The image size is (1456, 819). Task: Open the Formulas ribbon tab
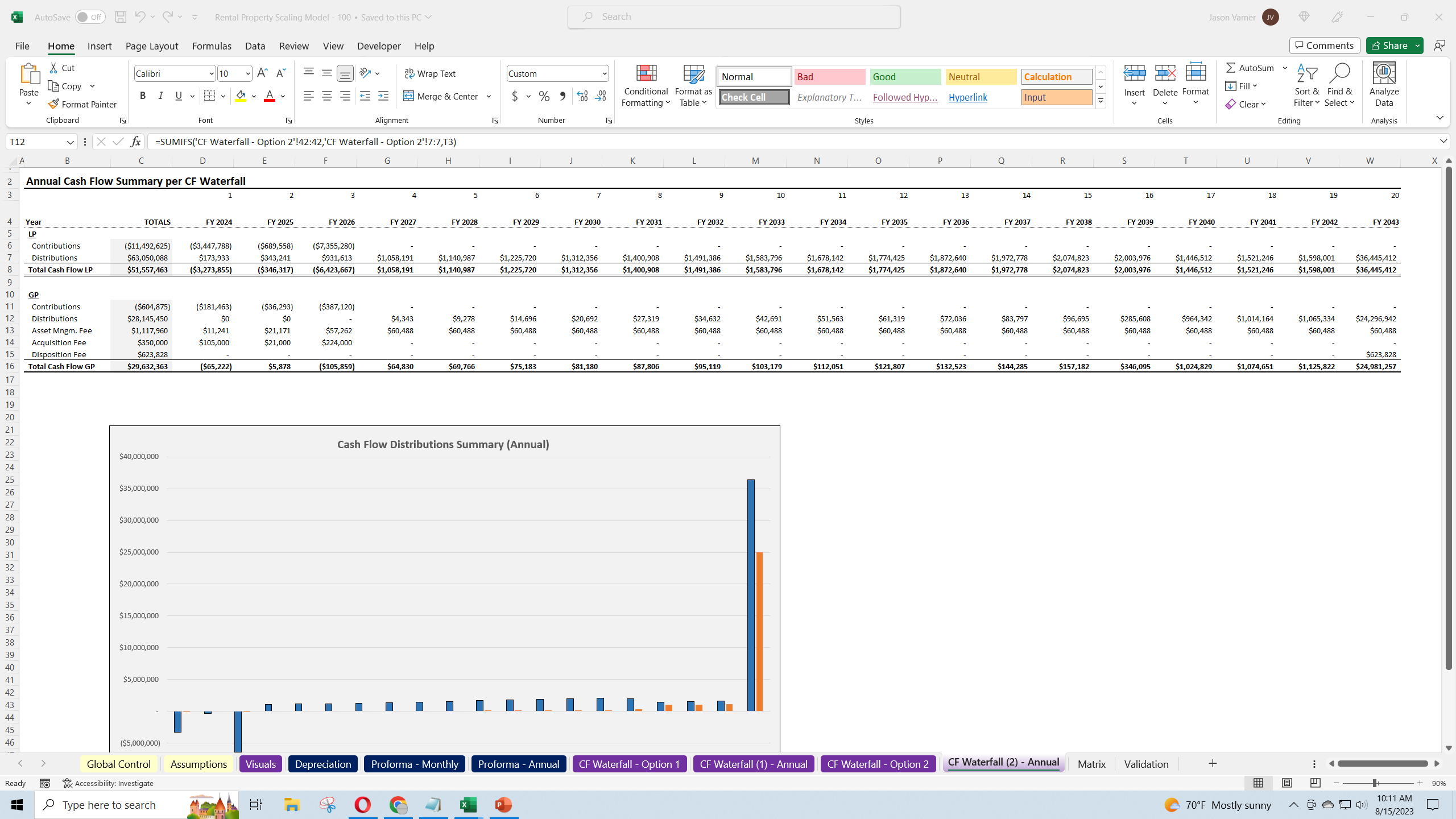pyautogui.click(x=212, y=46)
